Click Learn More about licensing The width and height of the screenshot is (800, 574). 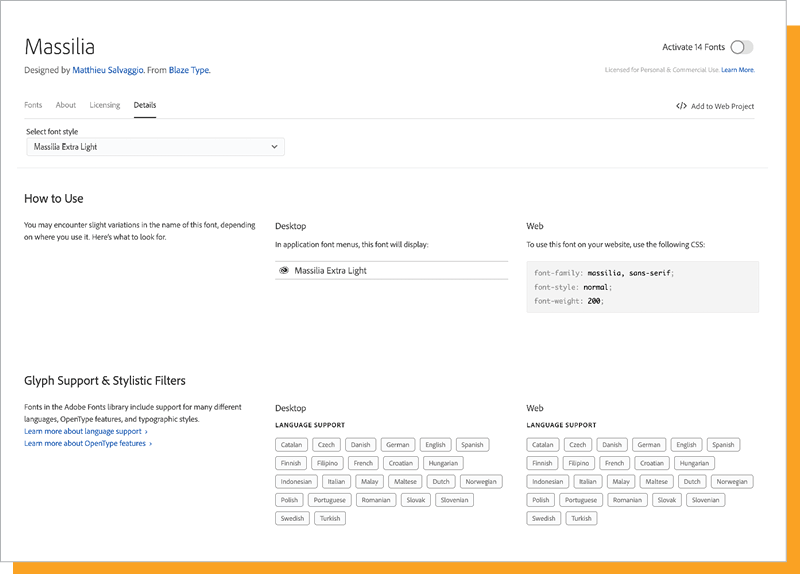[737, 70]
